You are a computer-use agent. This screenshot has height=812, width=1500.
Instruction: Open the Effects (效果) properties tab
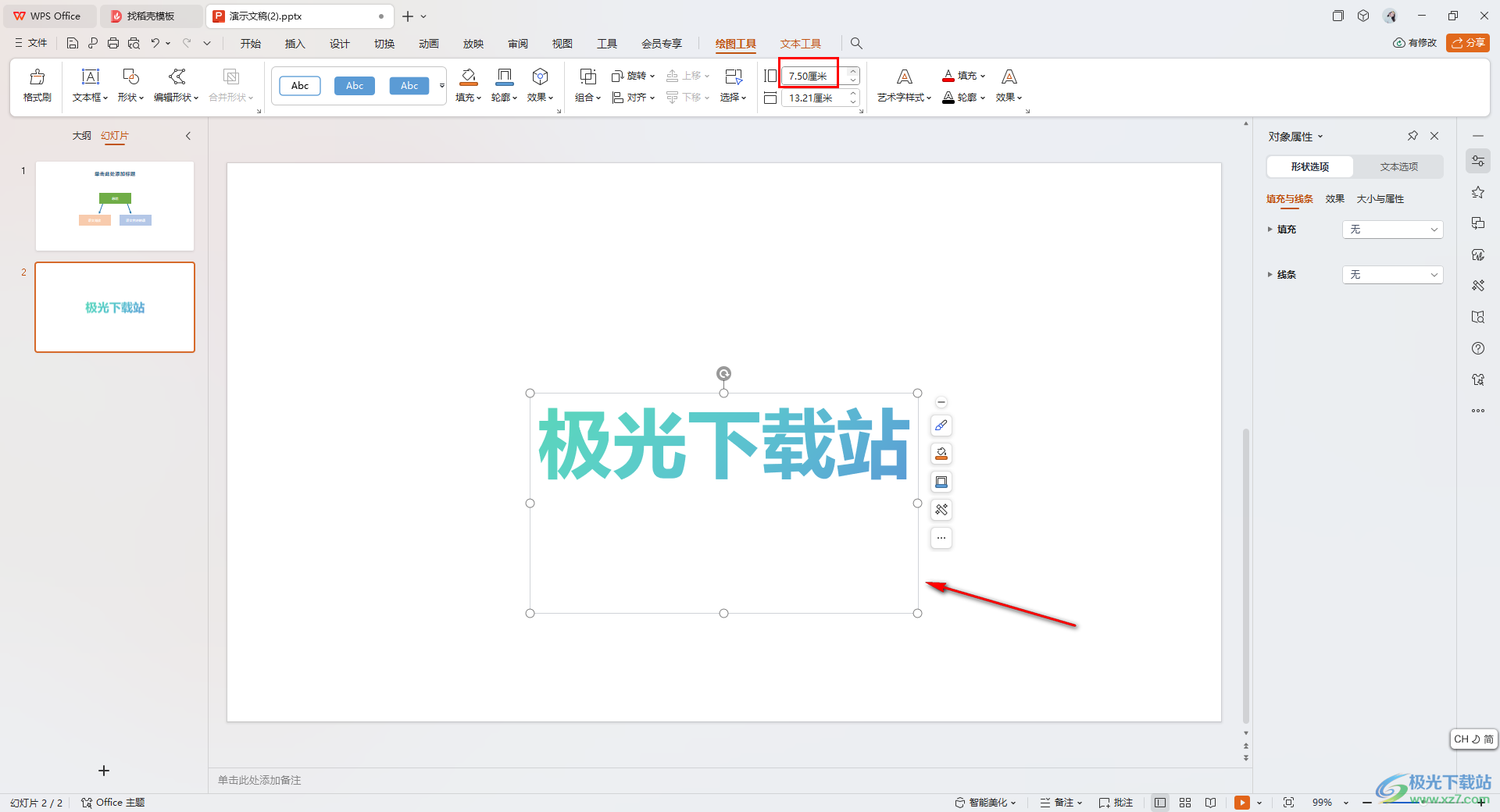coord(1334,199)
